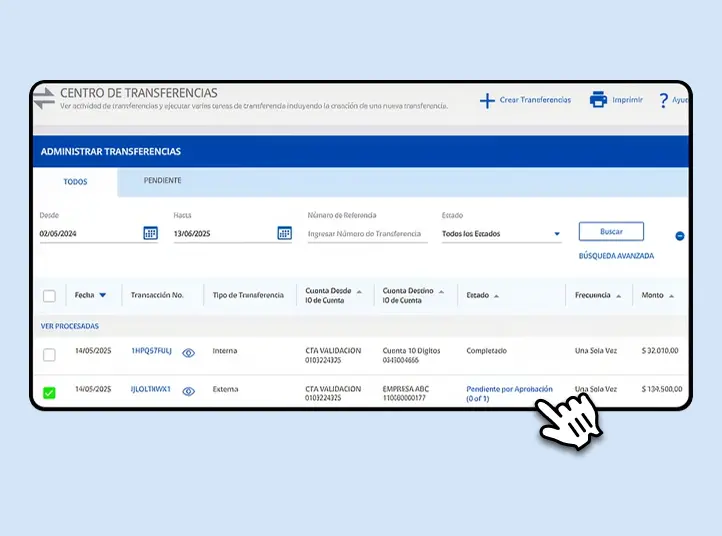Click the Número de Referencia input field
The height and width of the screenshot is (536, 722).
coord(367,234)
